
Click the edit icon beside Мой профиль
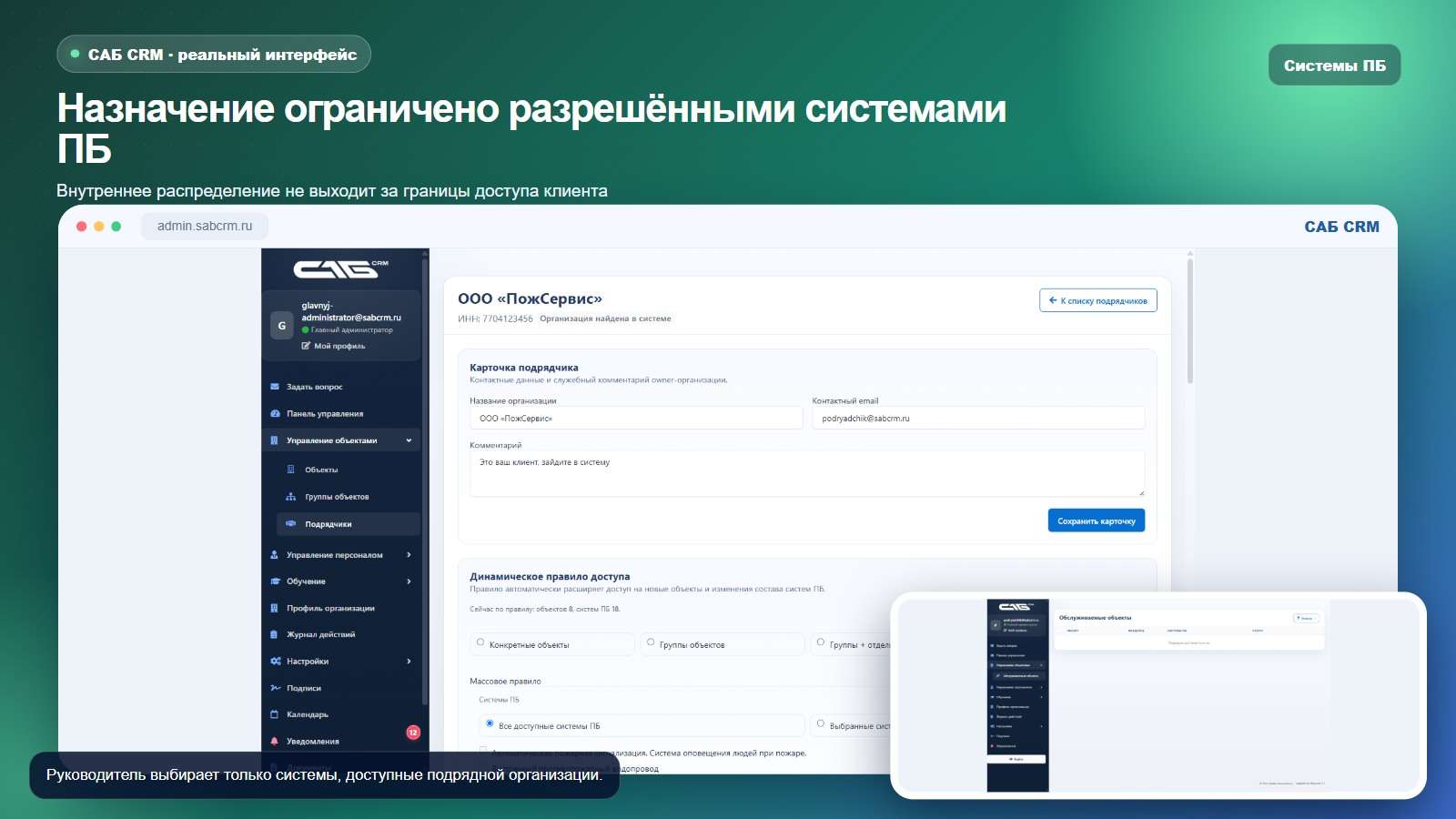pyautogui.click(x=306, y=346)
